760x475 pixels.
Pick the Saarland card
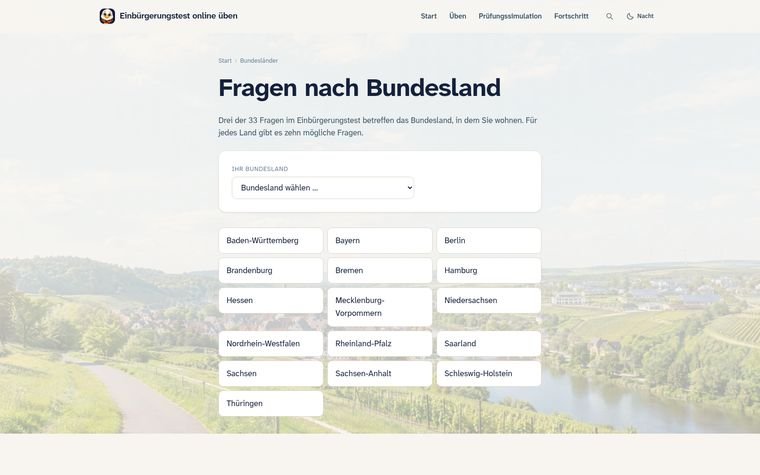[x=489, y=344]
